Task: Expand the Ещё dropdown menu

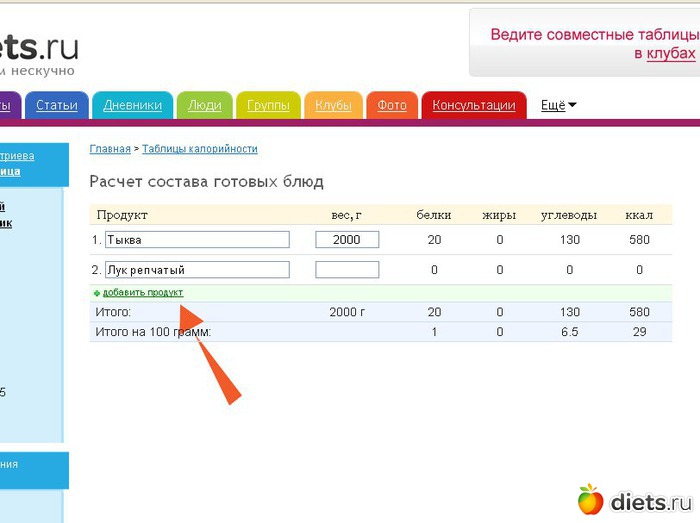Action: coord(559,105)
